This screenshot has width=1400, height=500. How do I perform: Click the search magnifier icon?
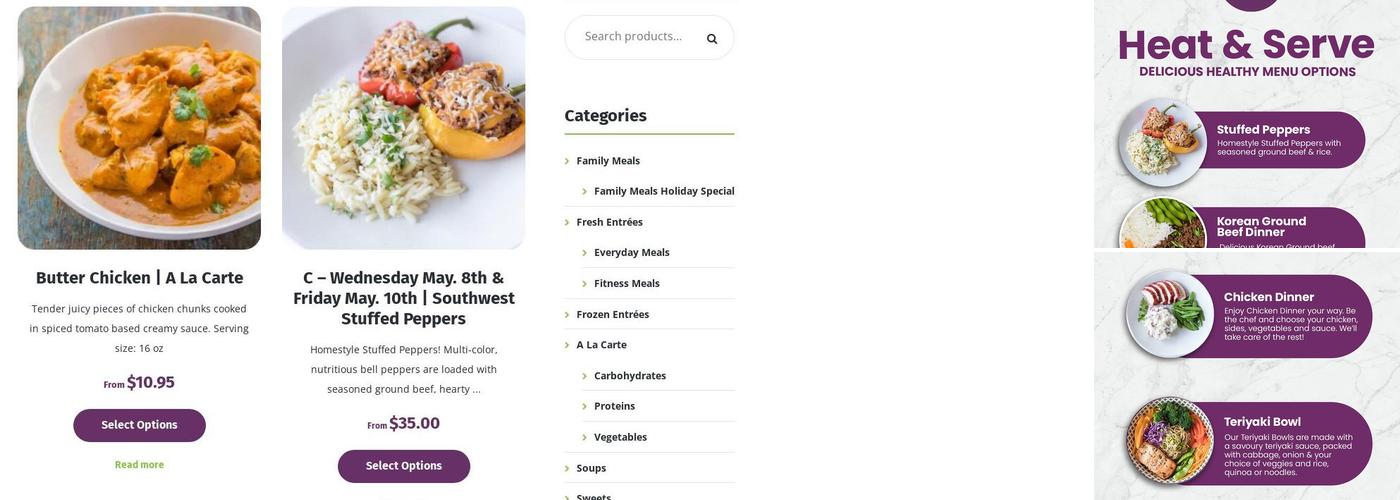click(x=712, y=39)
